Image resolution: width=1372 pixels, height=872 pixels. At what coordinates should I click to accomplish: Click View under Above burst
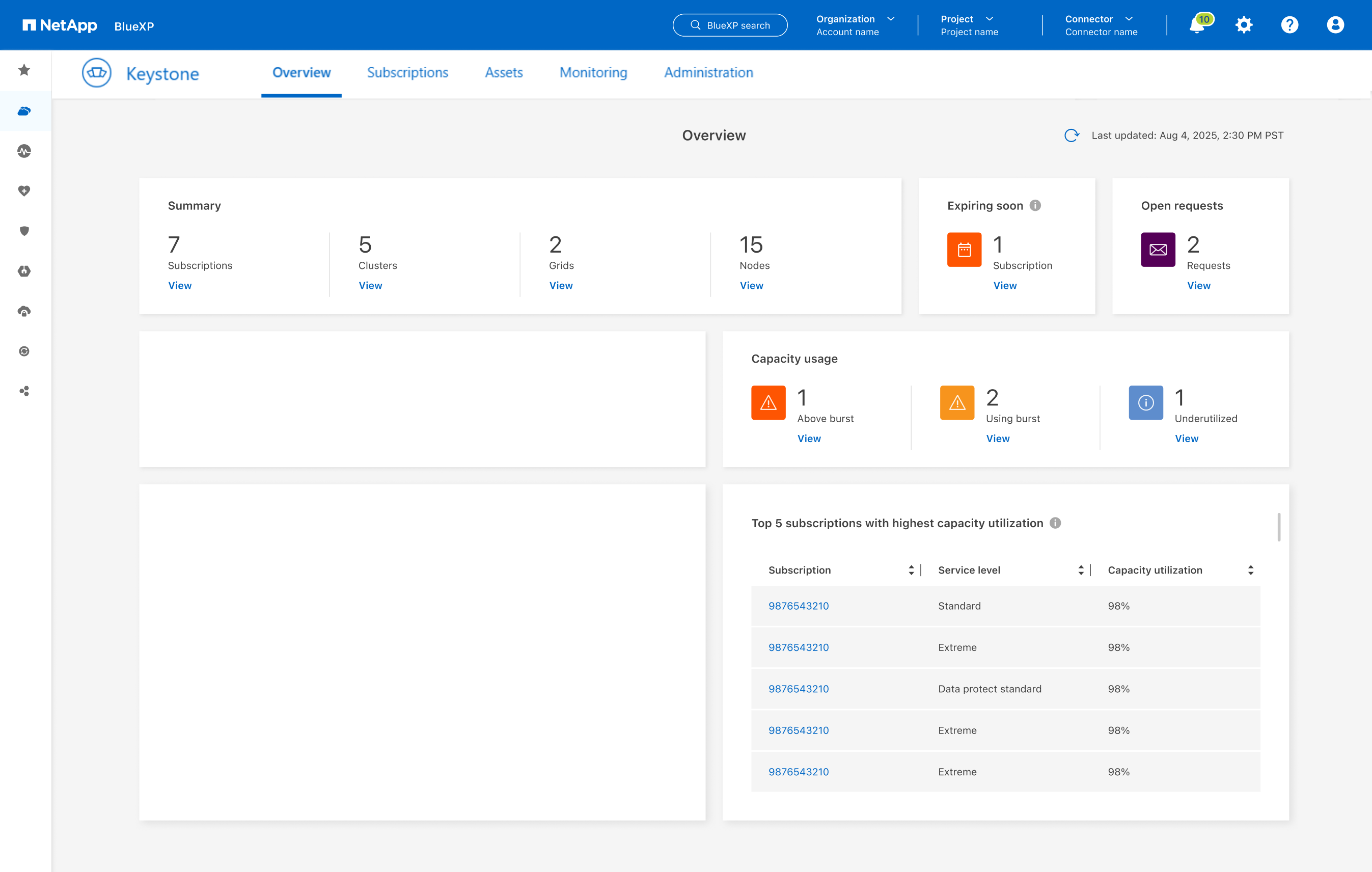click(x=809, y=438)
